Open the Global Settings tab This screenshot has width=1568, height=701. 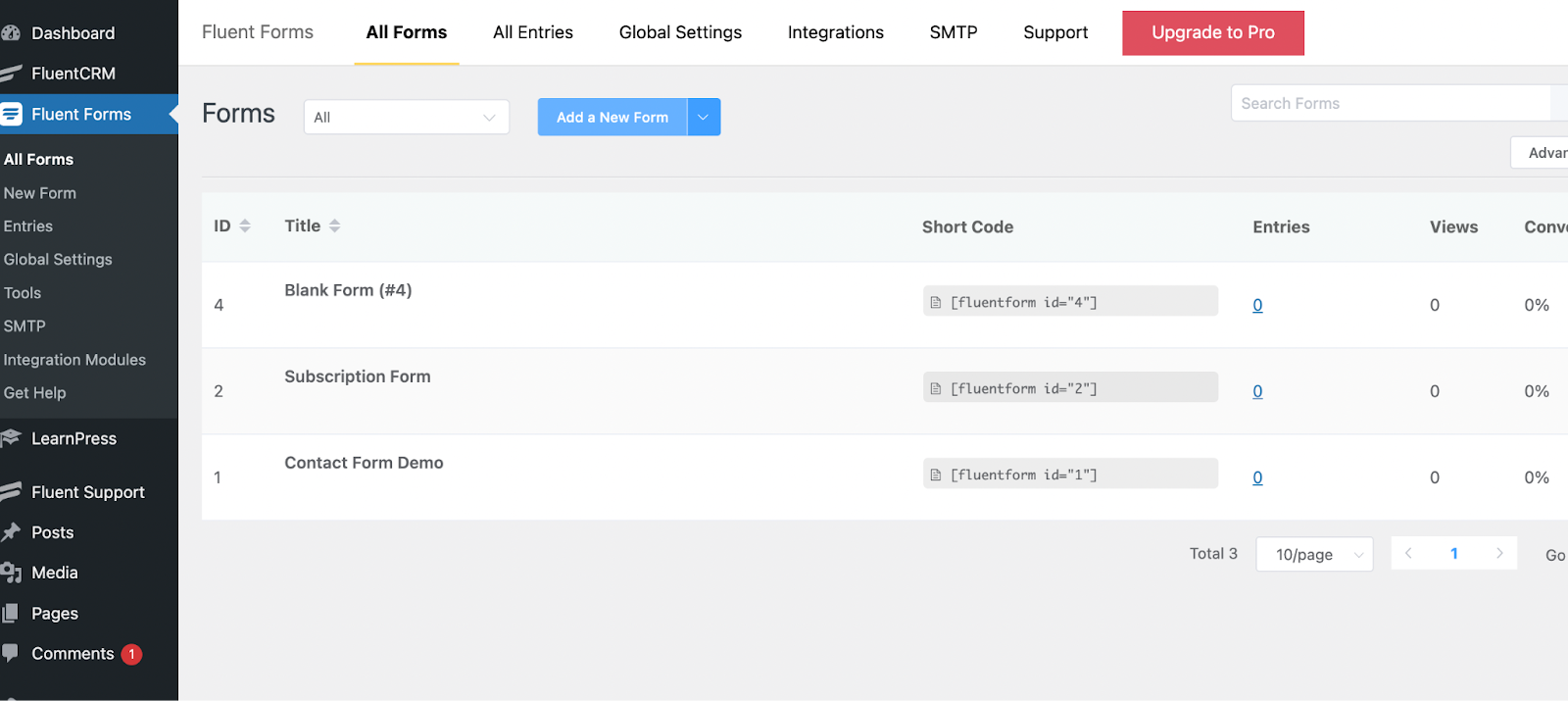680,32
